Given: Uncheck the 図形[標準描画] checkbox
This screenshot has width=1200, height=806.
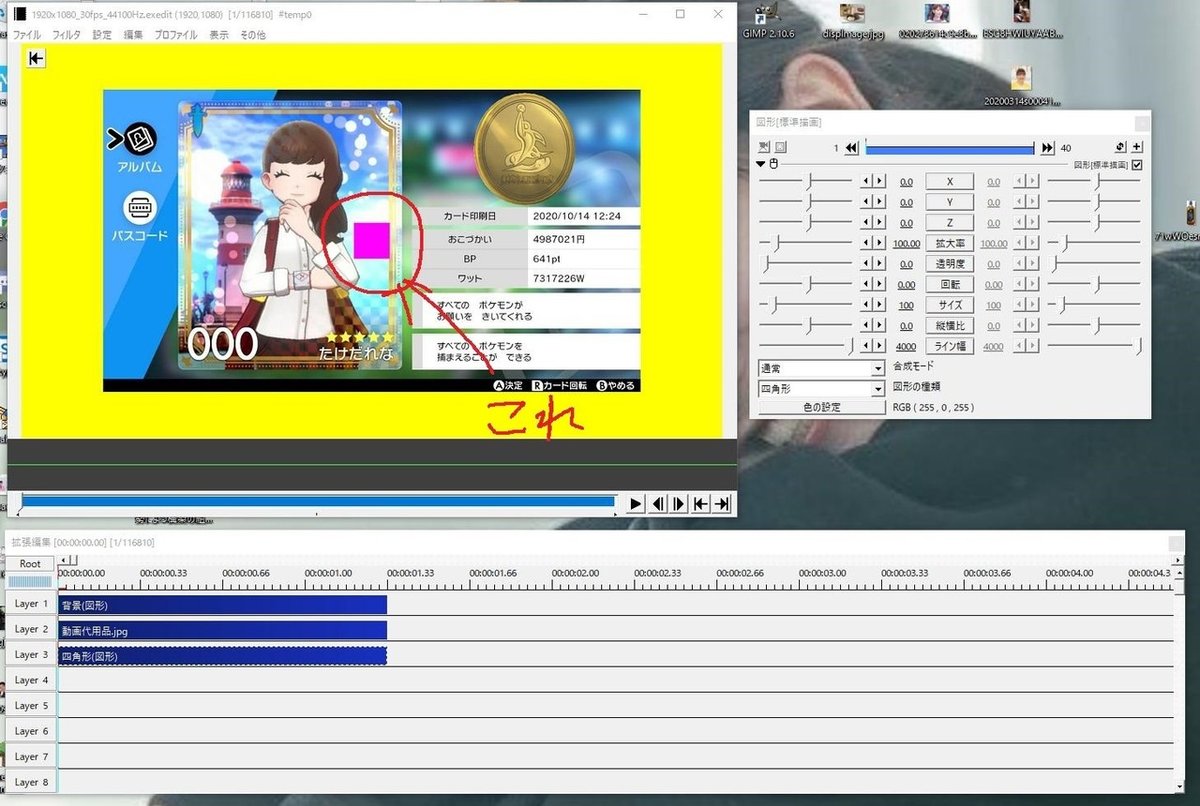Looking at the screenshot, I should point(1136,164).
